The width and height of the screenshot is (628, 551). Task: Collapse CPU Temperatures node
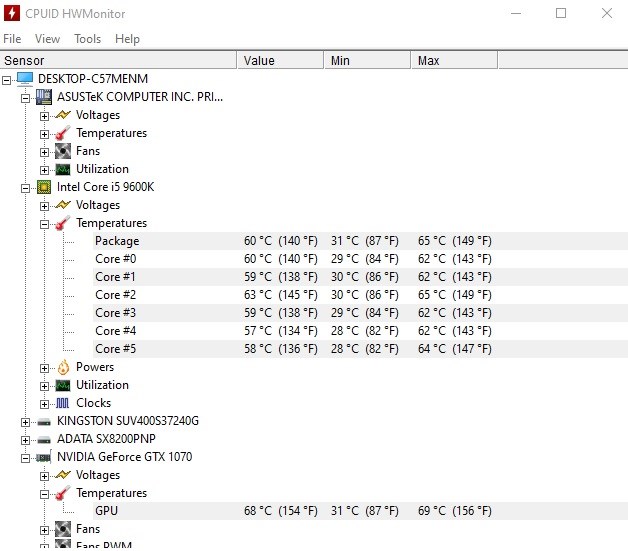click(44, 225)
